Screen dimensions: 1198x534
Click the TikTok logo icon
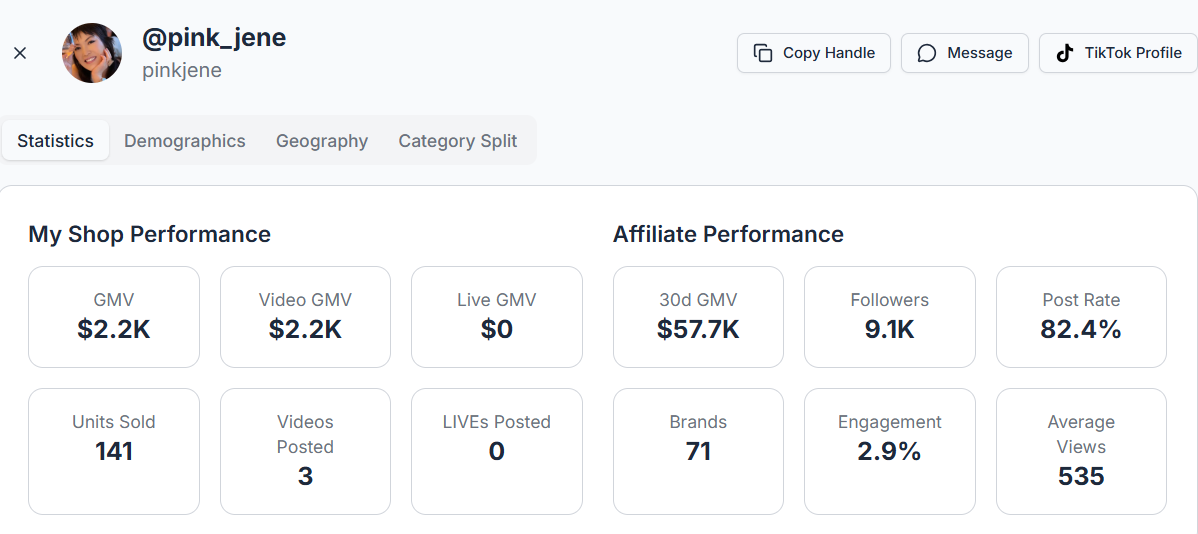(1064, 53)
